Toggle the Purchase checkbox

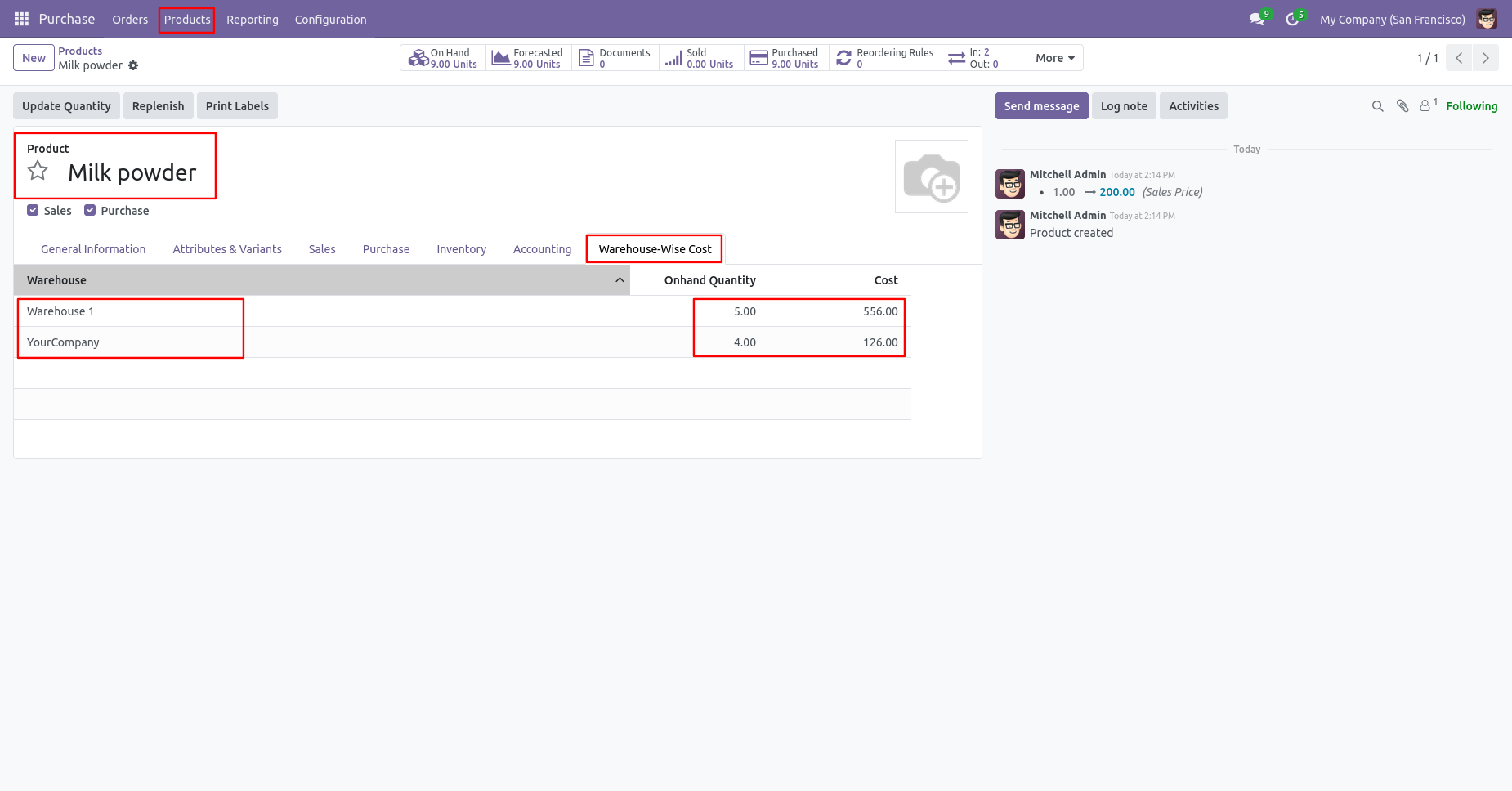[90, 210]
